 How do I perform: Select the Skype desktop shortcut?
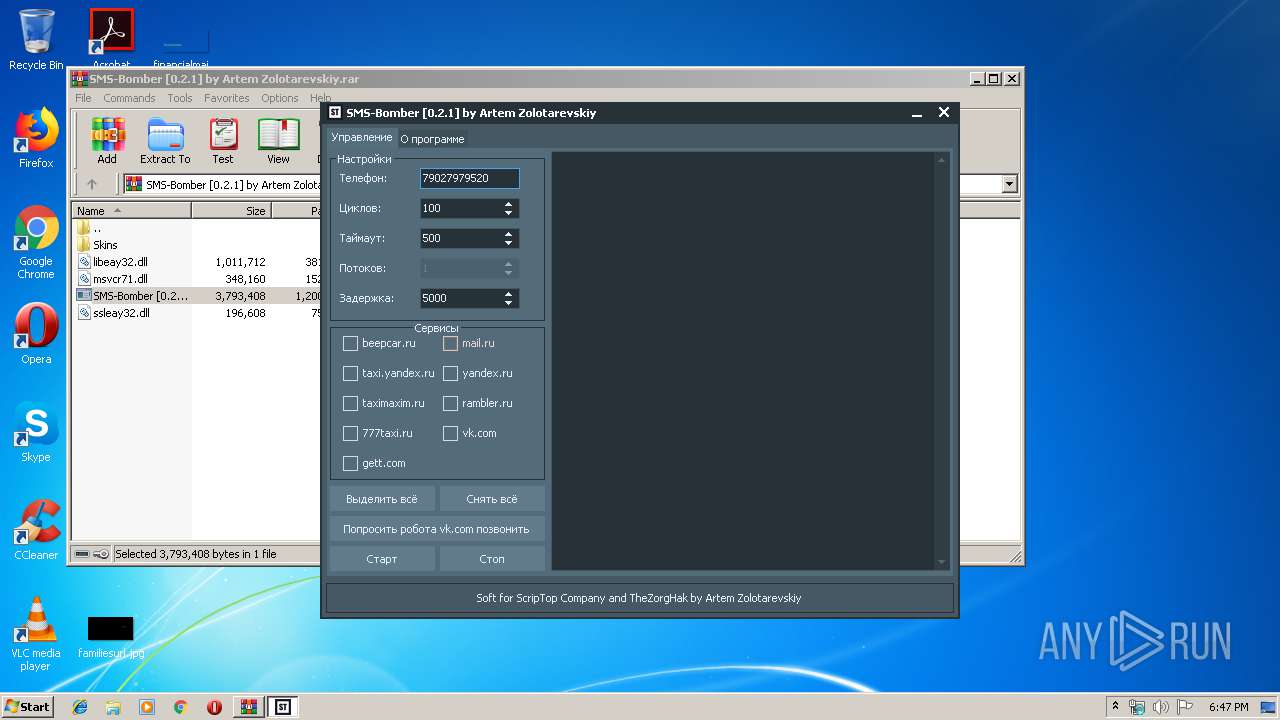click(x=36, y=432)
